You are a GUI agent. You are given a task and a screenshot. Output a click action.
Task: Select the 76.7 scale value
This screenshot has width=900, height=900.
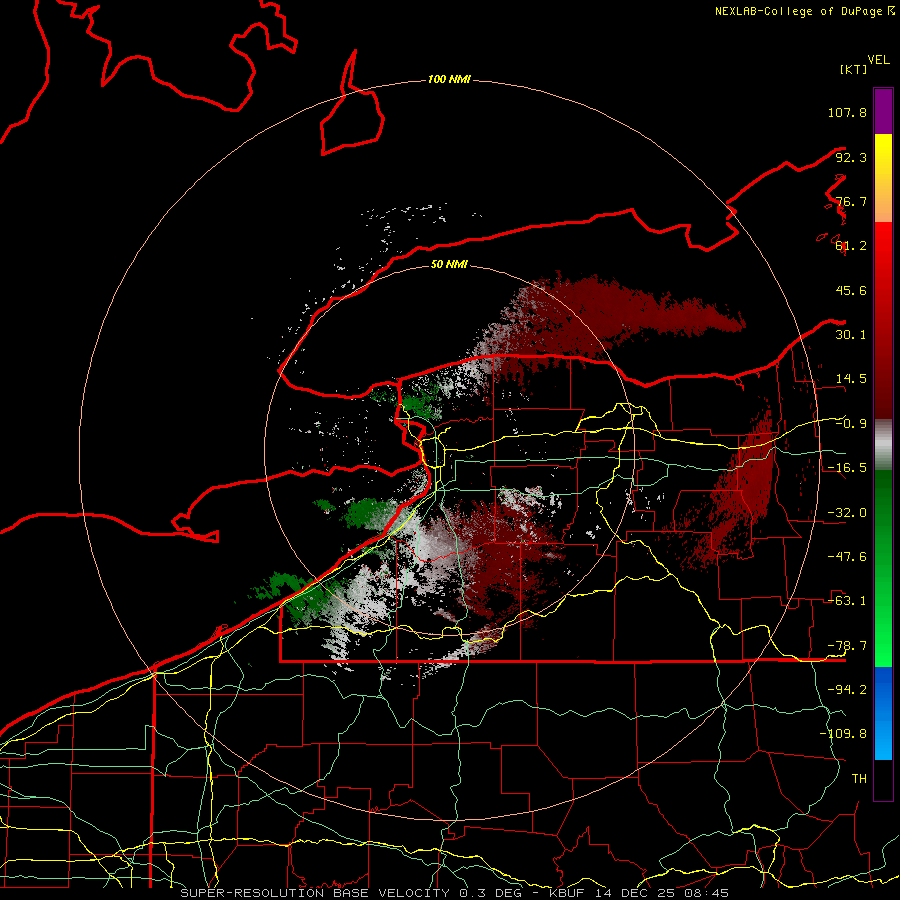851,201
